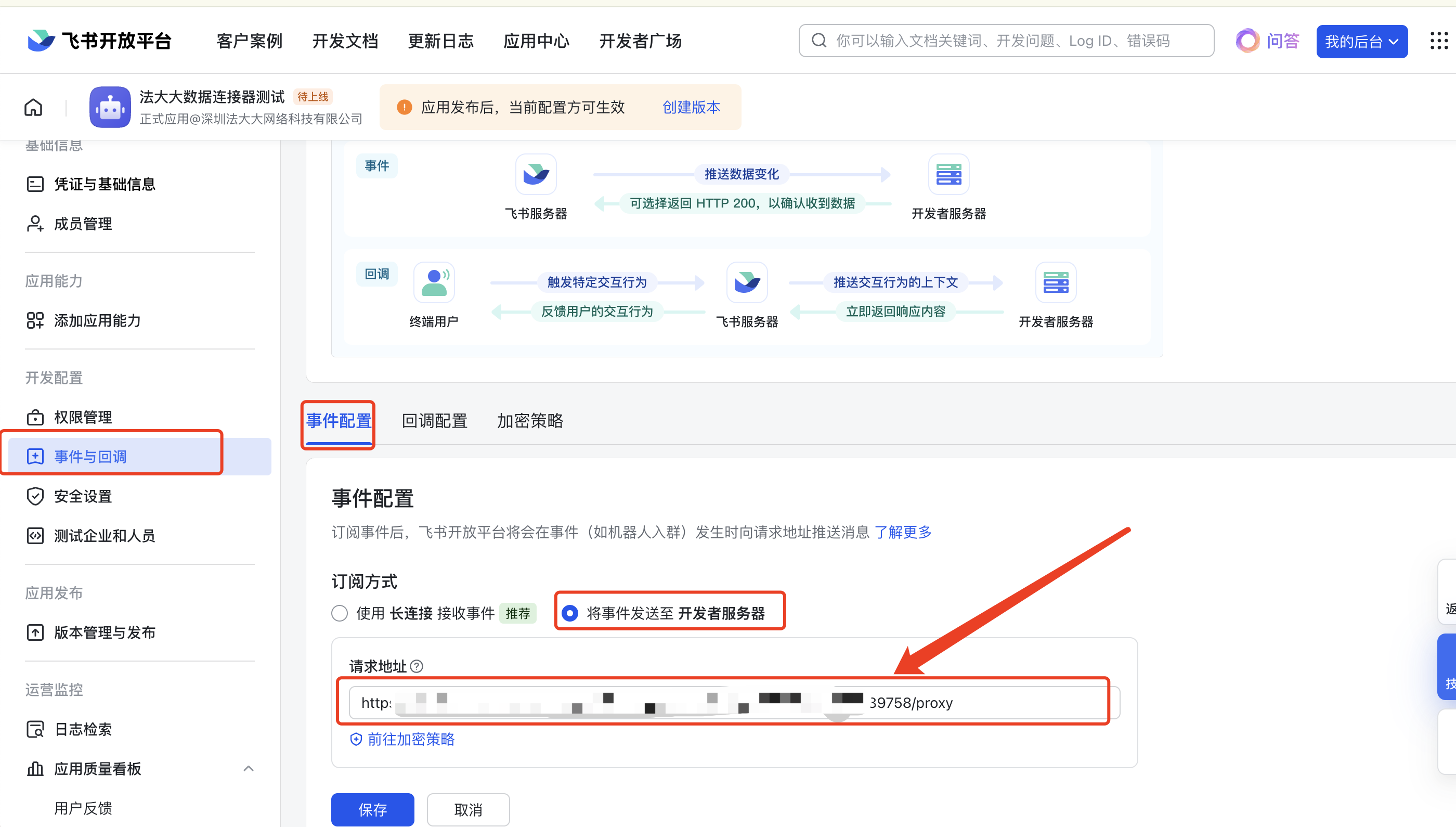Click the 权限管理 lock icon
The height and width of the screenshot is (827, 1456).
[x=35, y=418]
